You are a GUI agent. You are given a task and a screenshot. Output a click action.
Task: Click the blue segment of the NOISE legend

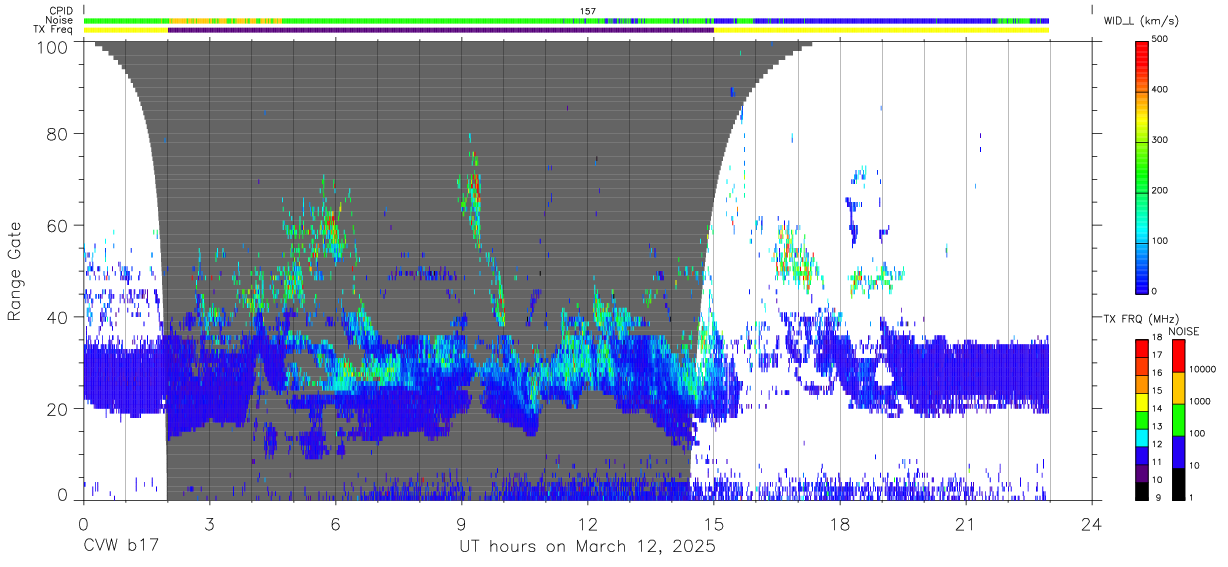[1177, 451]
